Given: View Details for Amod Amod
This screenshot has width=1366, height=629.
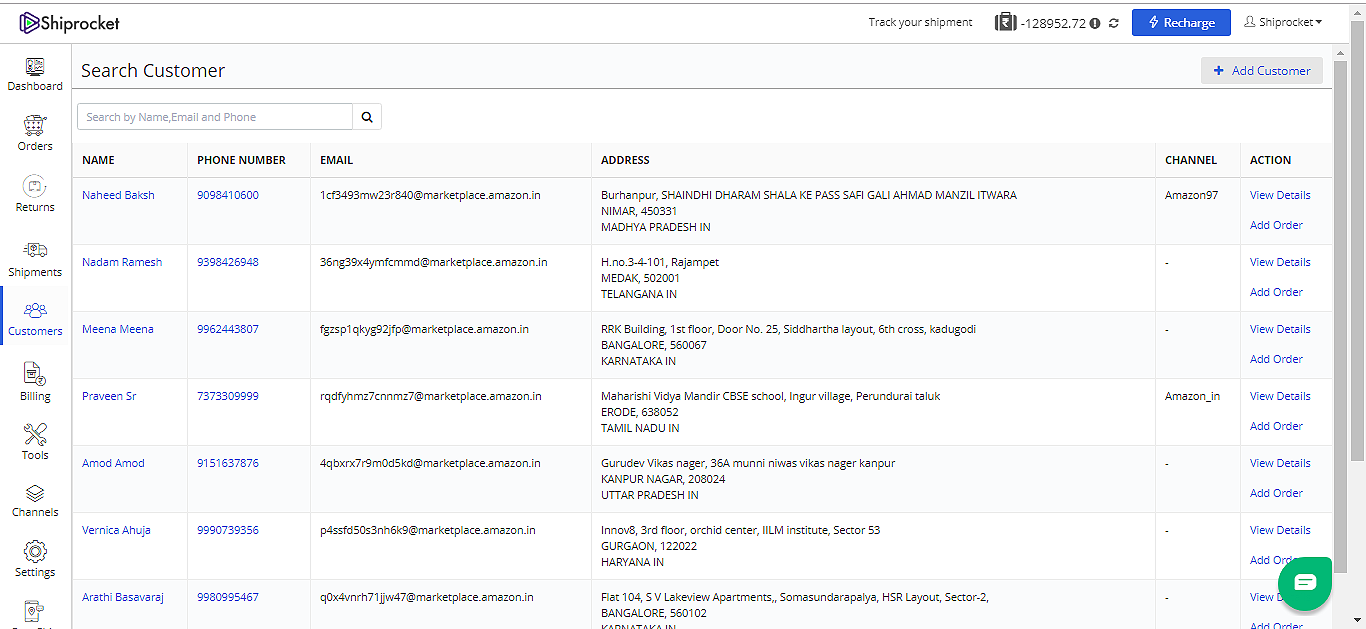Looking at the screenshot, I should coord(1280,463).
